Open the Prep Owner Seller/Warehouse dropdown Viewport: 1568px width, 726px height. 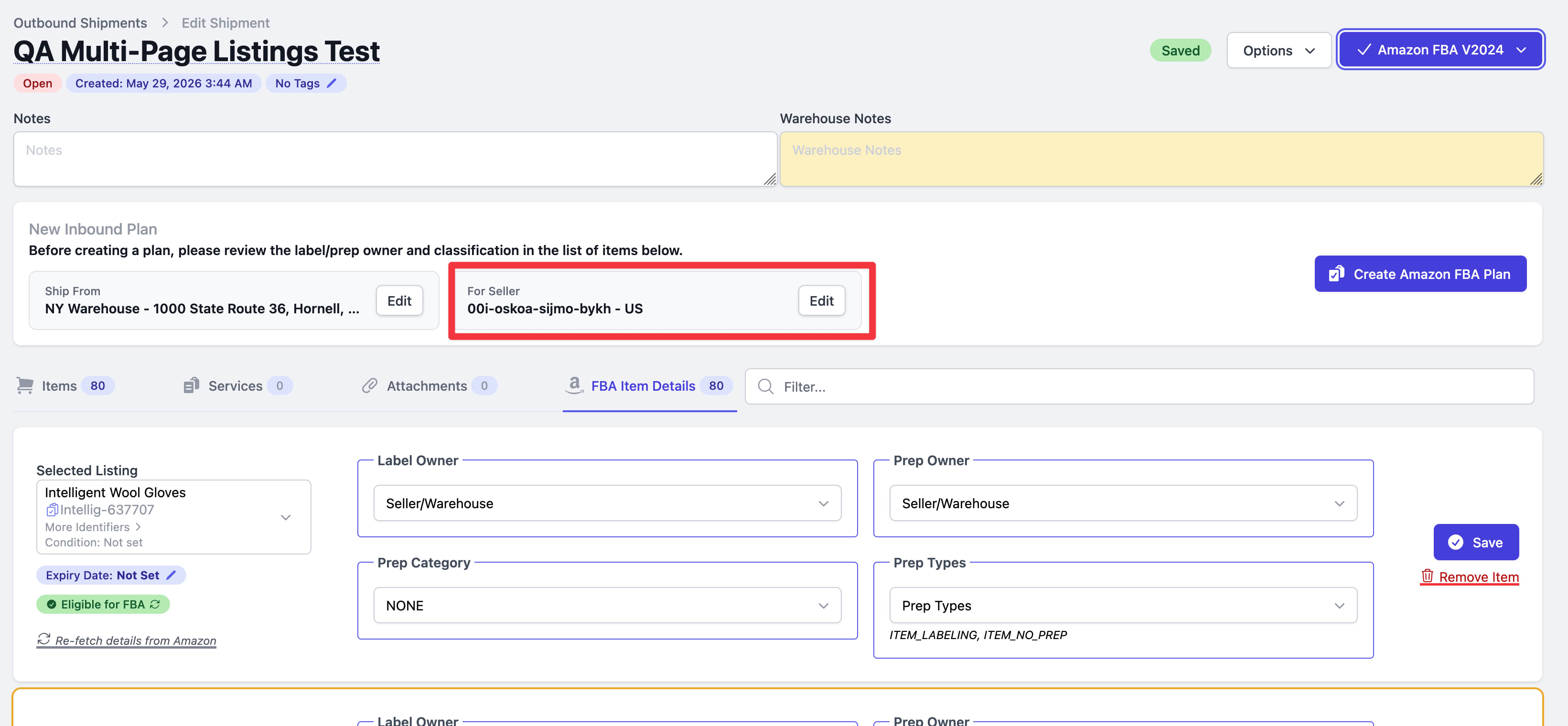[x=1123, y=503]
